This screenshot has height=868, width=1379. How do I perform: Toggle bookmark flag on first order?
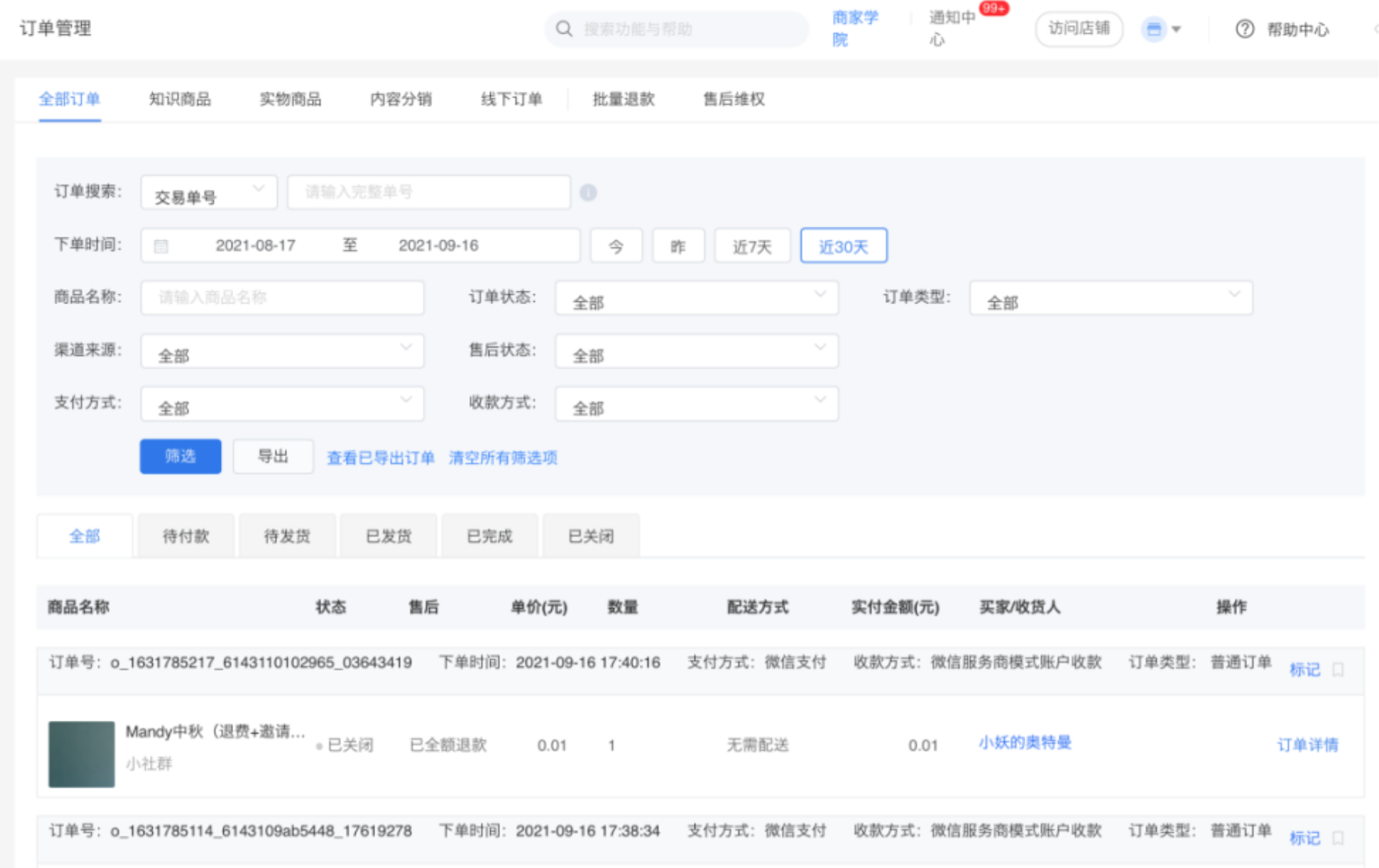[x=1337, y=669]
